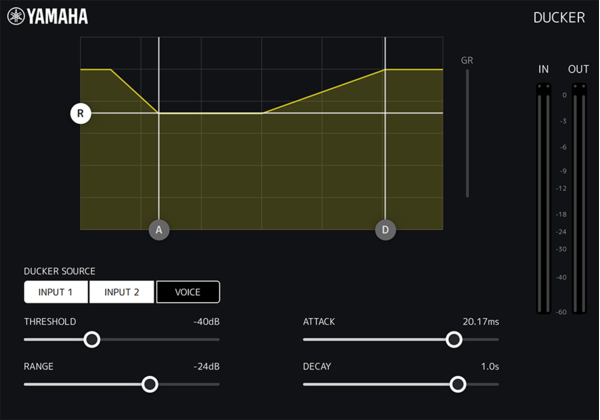This screenshot has height=420, width=600.
Task: Click the -24dB range value
Action: 206,366
